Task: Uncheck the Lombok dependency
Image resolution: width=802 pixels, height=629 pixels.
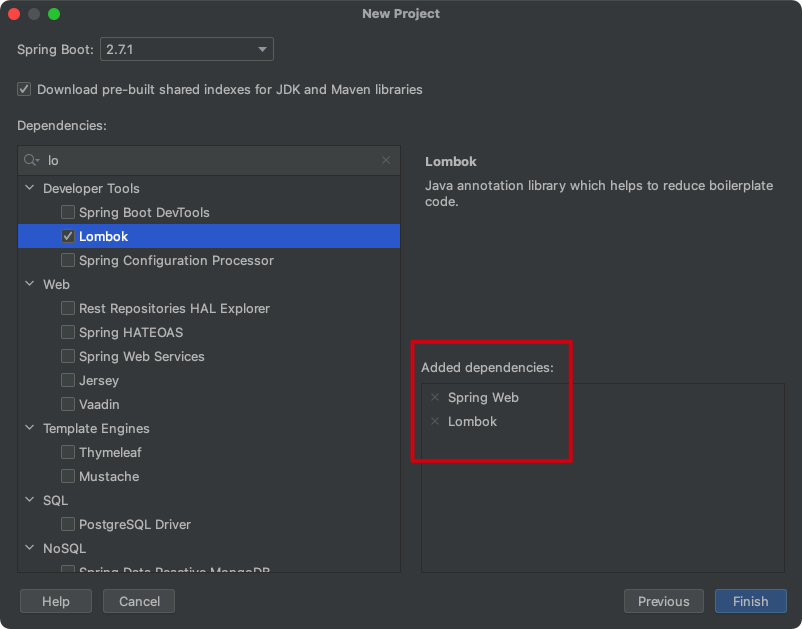Action: point(68,236)
